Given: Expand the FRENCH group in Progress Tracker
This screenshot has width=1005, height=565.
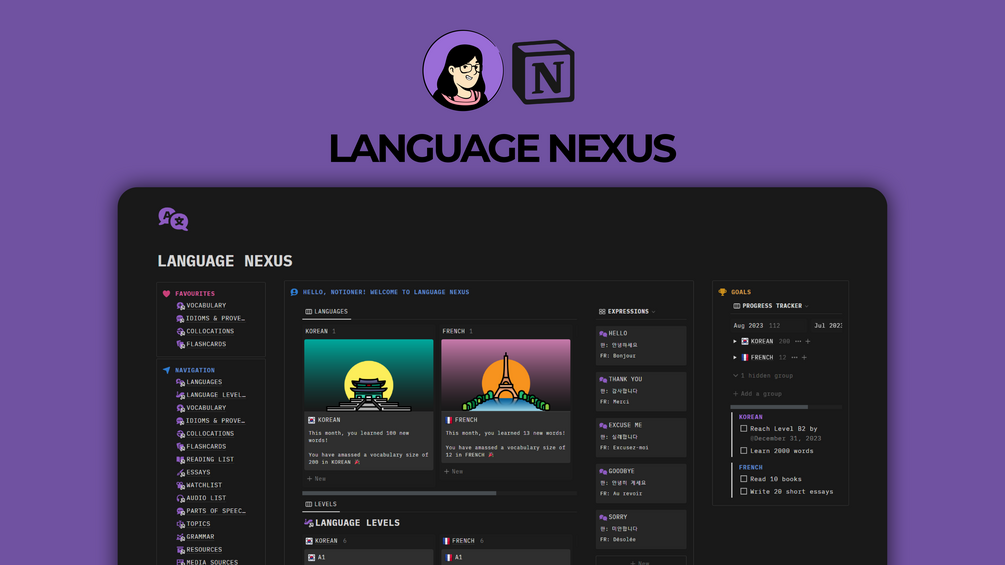Looking at the screenshot, I should pos(735,357).
